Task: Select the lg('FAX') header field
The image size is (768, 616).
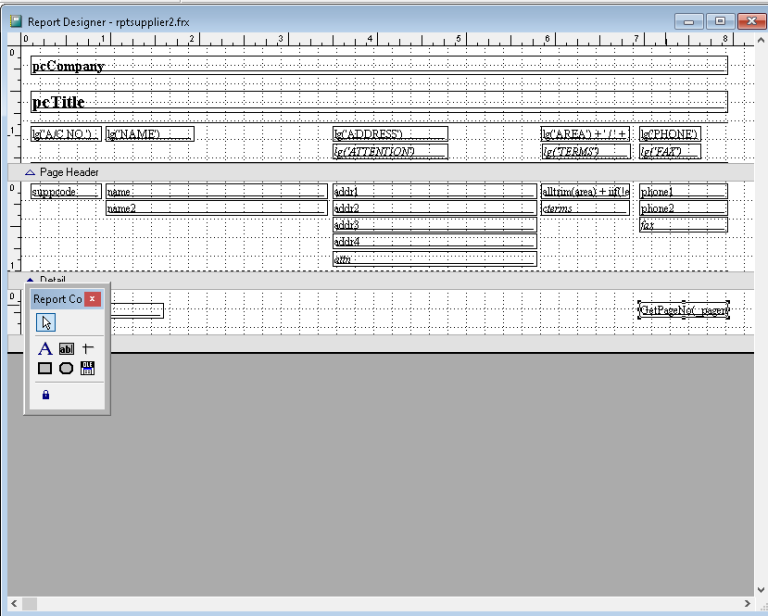Action: pos(670,152)
